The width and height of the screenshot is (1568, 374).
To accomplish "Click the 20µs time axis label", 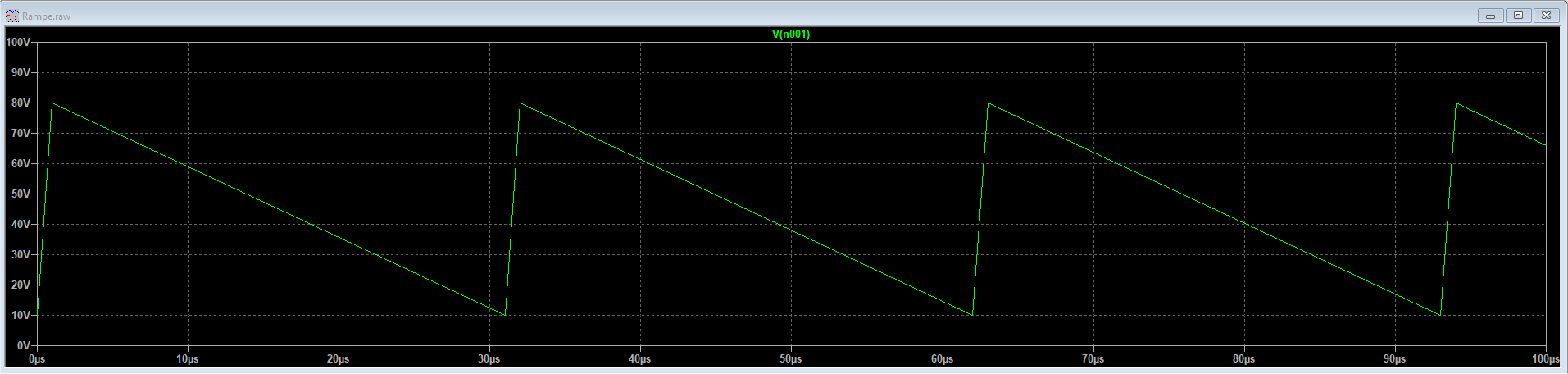I will tap(339, 359).
